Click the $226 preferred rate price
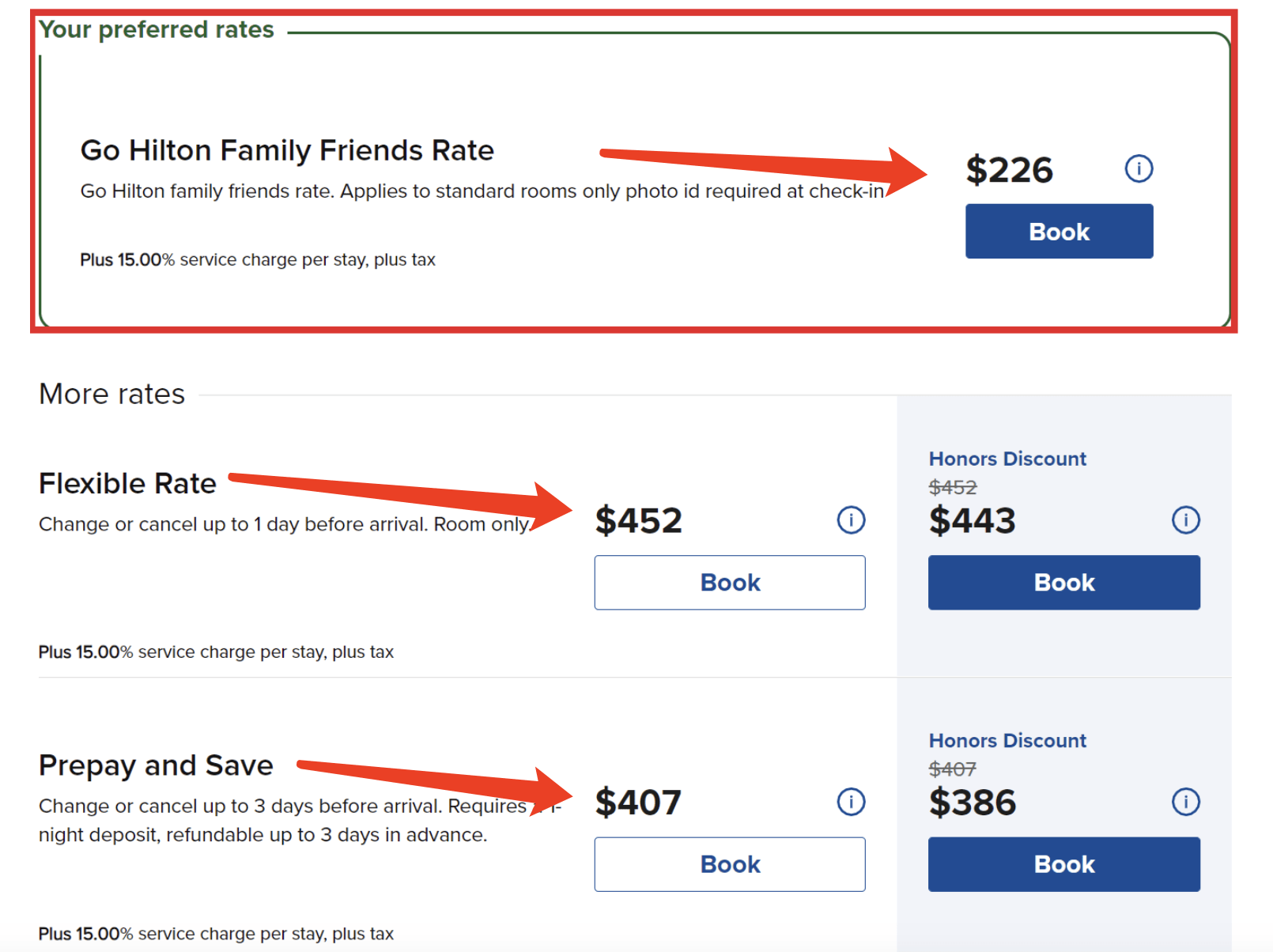 1008,168
